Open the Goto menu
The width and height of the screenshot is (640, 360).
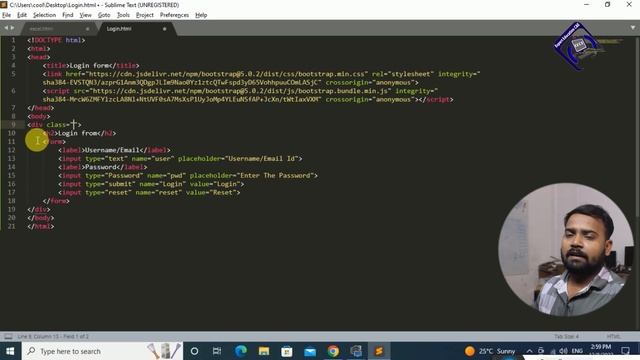[x=104, y=15]
